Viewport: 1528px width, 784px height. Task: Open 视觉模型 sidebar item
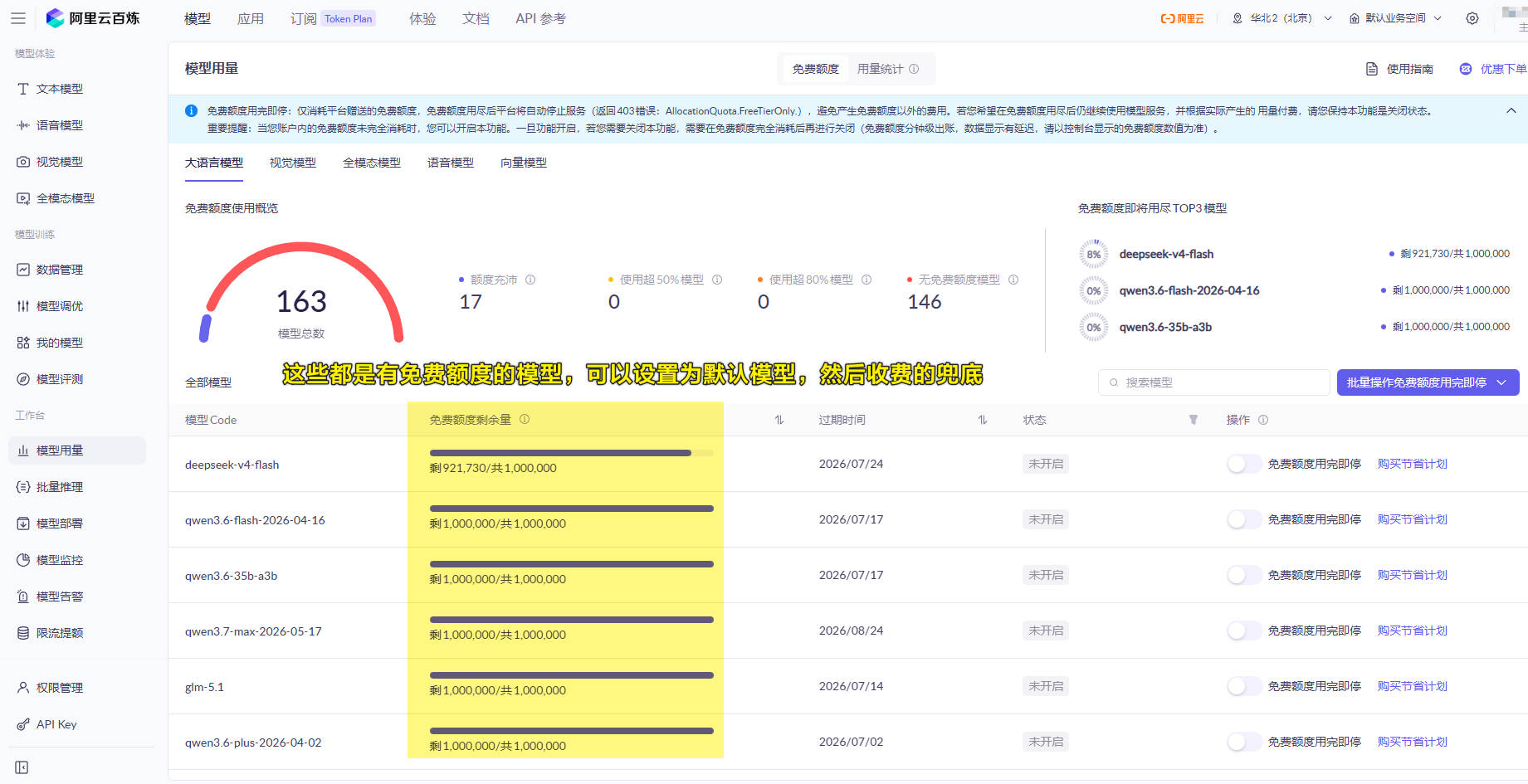[59, 162]
